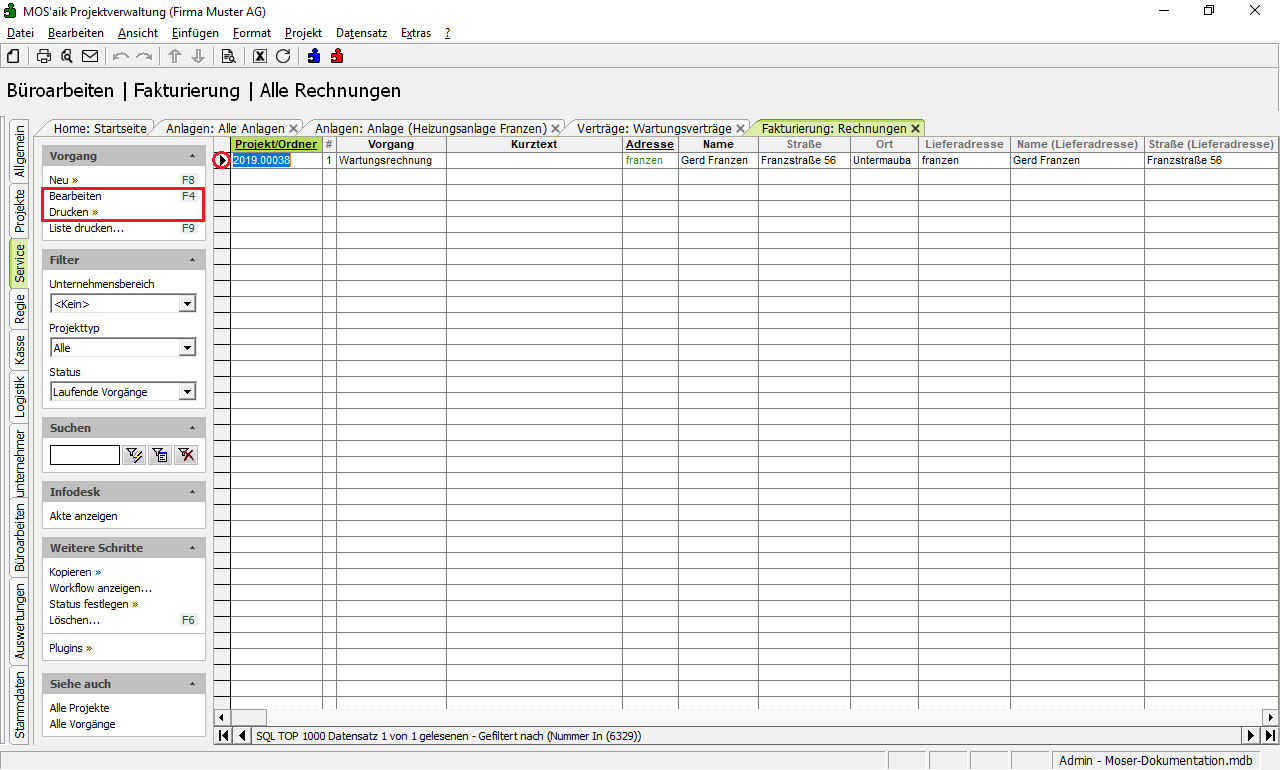Image resolution: width=1280 pixels, height=770 pixels.
Task: Click the blue puzzle piece icon
Action: click(x=314, y=56)
